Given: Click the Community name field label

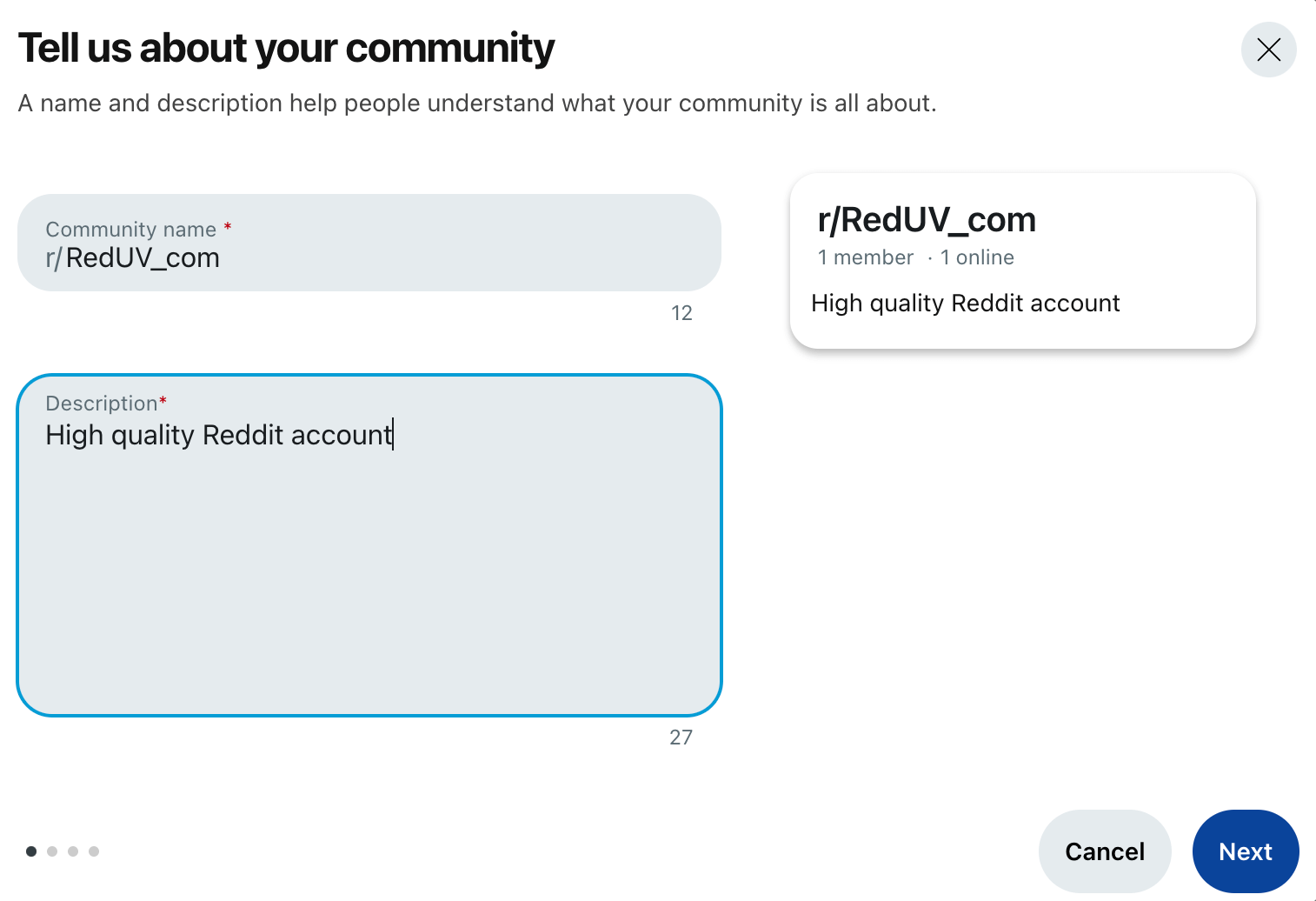Looking at the screenshot, I should click(131, 229).
